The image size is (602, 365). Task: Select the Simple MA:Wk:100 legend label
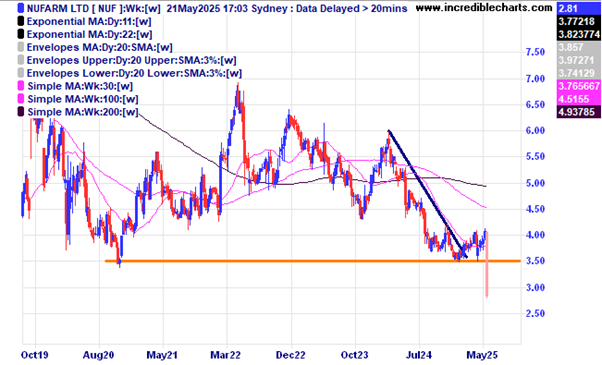point(83,99)
